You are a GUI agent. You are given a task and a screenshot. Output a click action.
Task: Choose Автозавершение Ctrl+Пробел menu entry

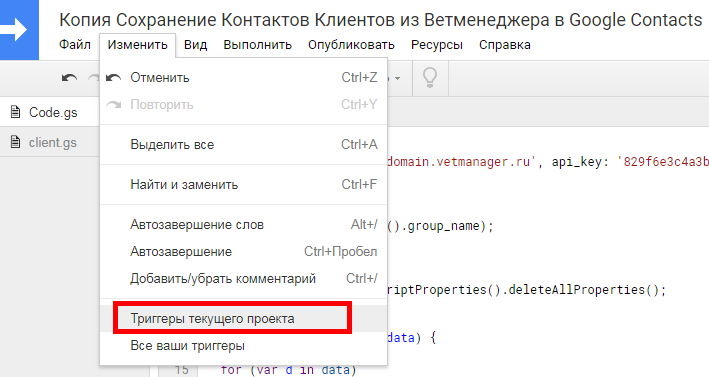(x=243, y=251)
